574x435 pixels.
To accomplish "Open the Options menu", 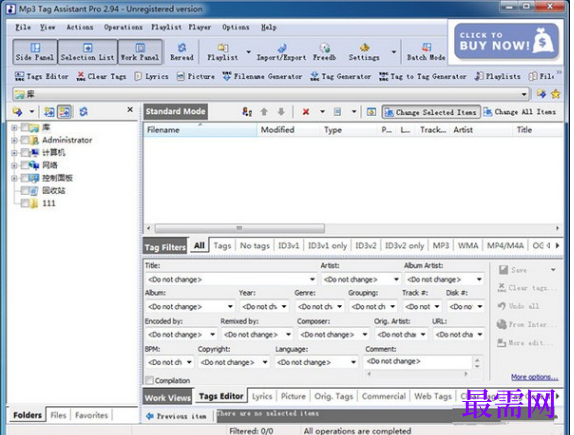I will pos(235,27).
